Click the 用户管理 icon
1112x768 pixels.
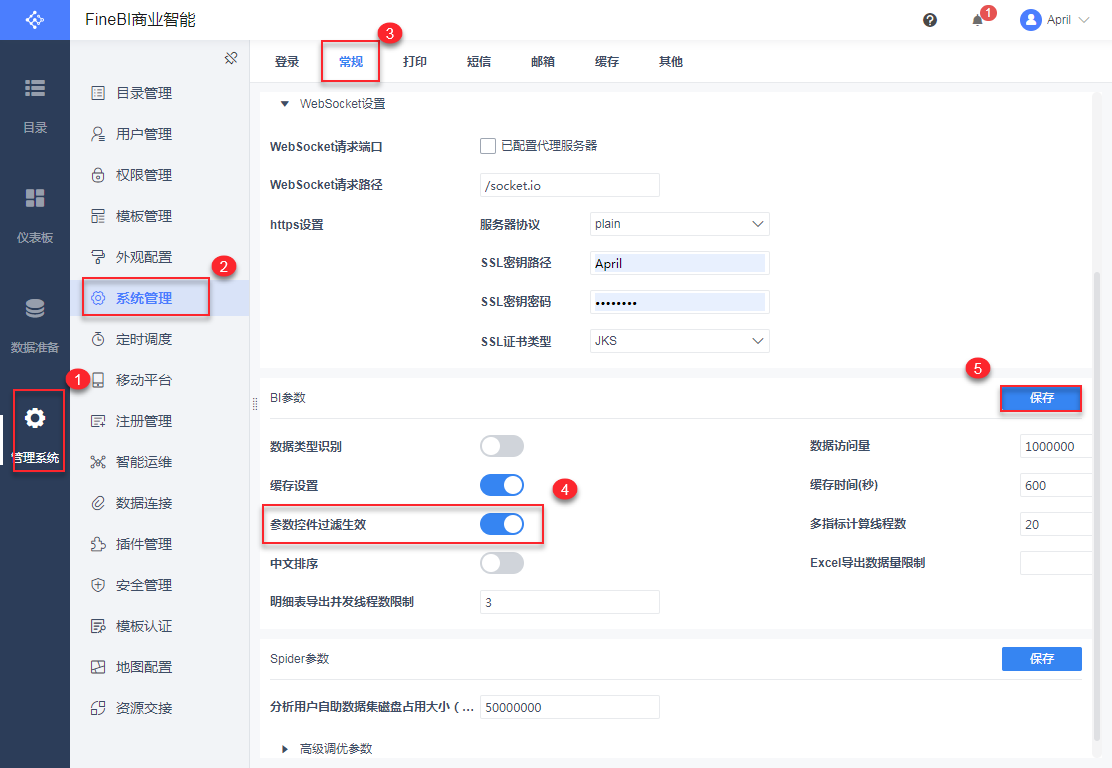(x=98, y=134)
